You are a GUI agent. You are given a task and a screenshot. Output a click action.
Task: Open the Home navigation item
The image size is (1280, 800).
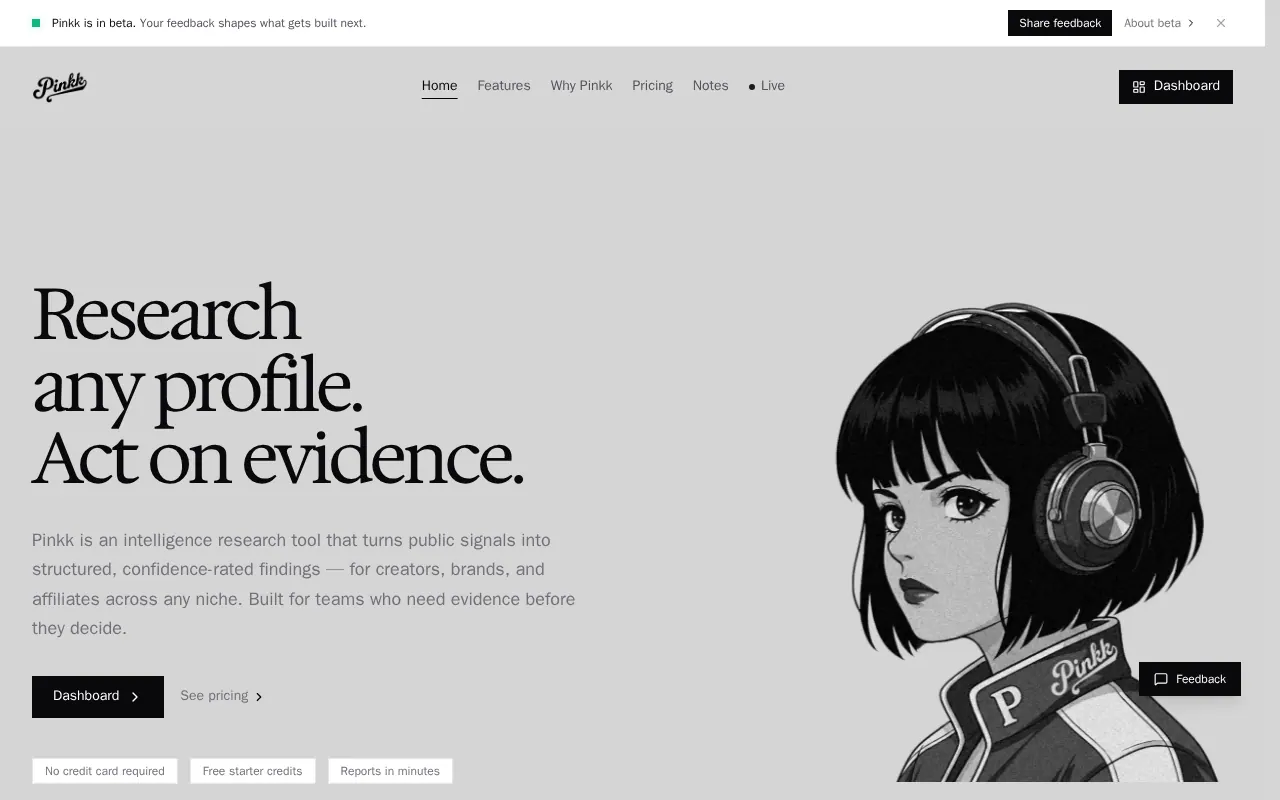[x=439, y=86]
